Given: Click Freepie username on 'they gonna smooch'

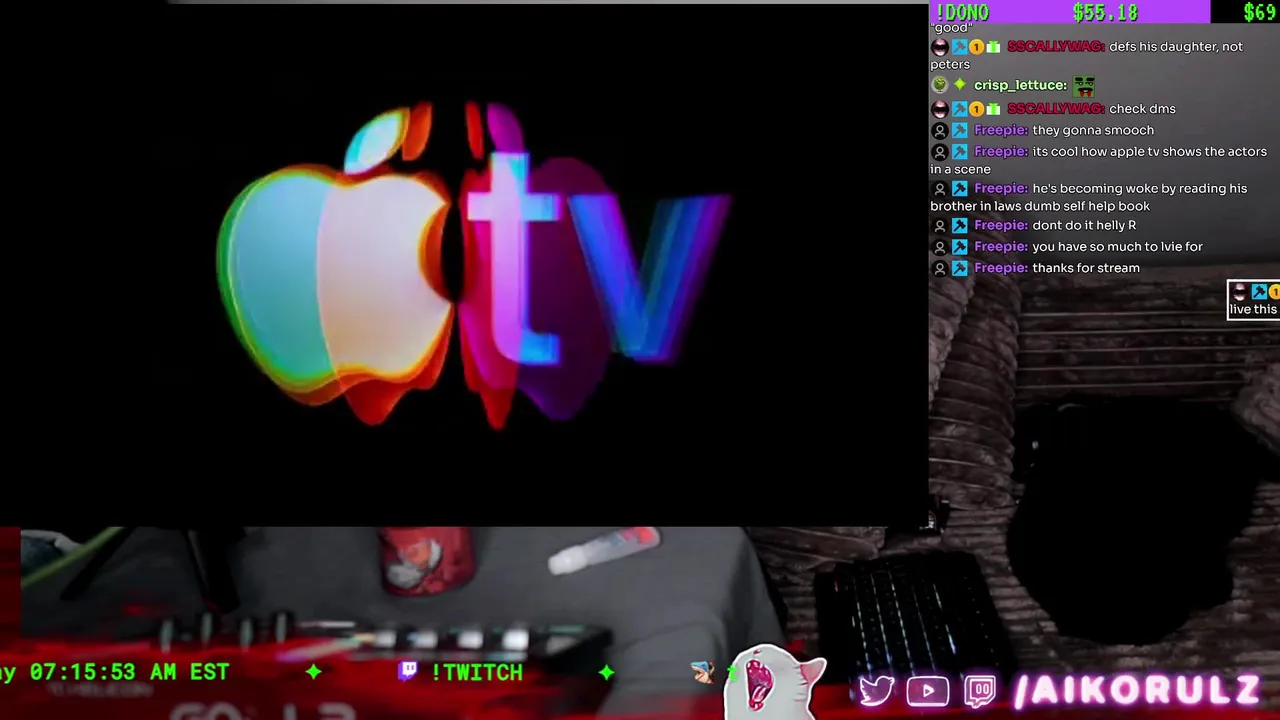Looking at the screenshot, I should pos(1001,131).
